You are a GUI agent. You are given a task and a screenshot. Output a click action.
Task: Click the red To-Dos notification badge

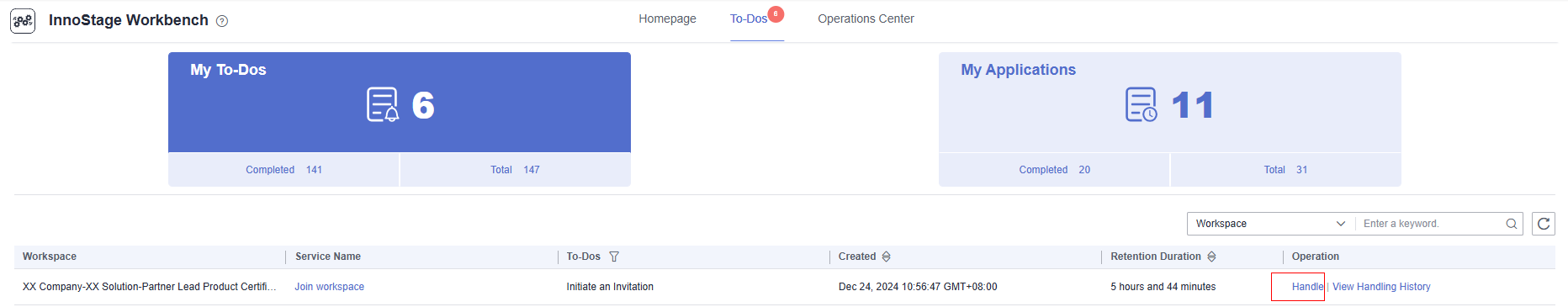point(776,13)
